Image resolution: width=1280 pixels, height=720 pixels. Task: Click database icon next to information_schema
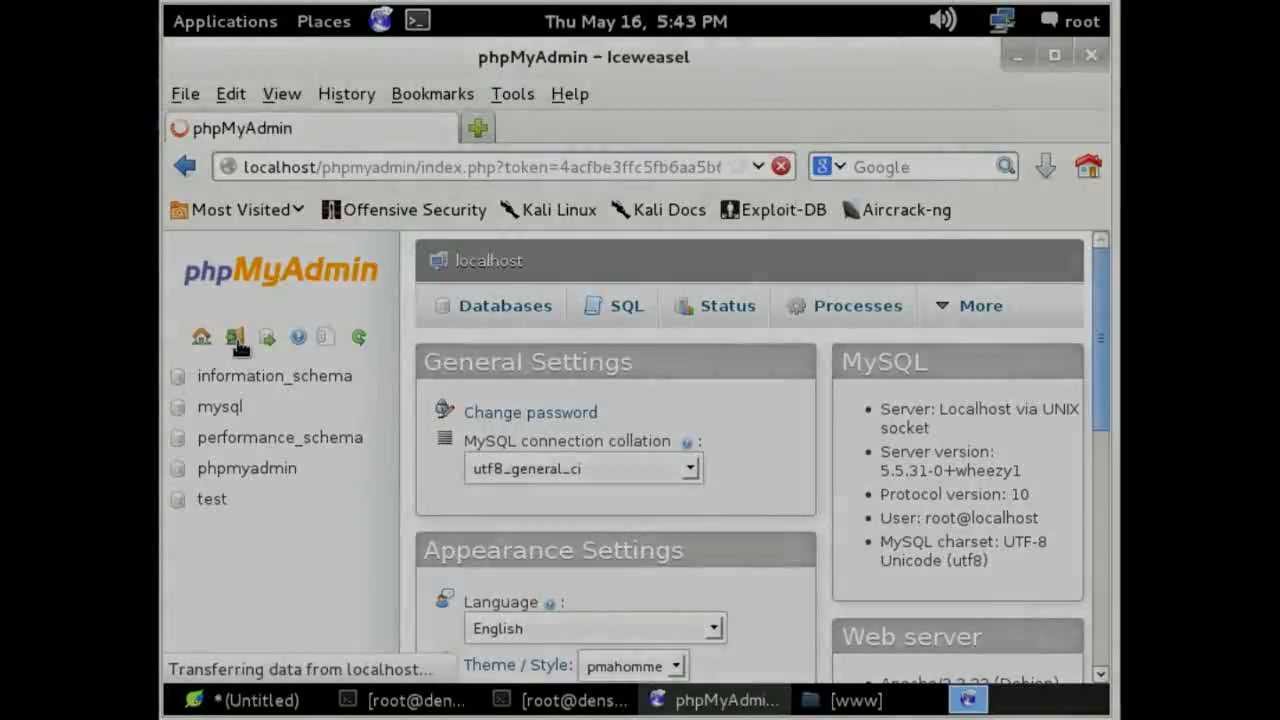pyautogui.click(x=178, y=376)
